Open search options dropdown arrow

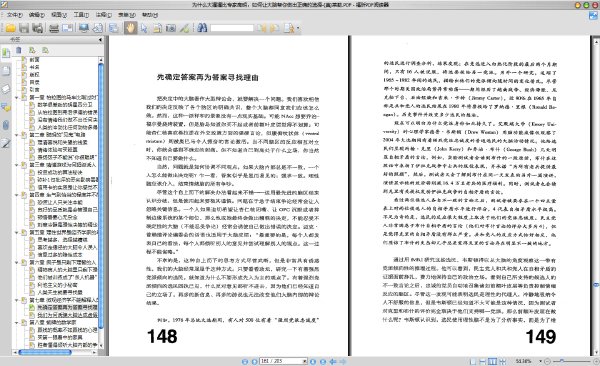(x=298, y=28)
